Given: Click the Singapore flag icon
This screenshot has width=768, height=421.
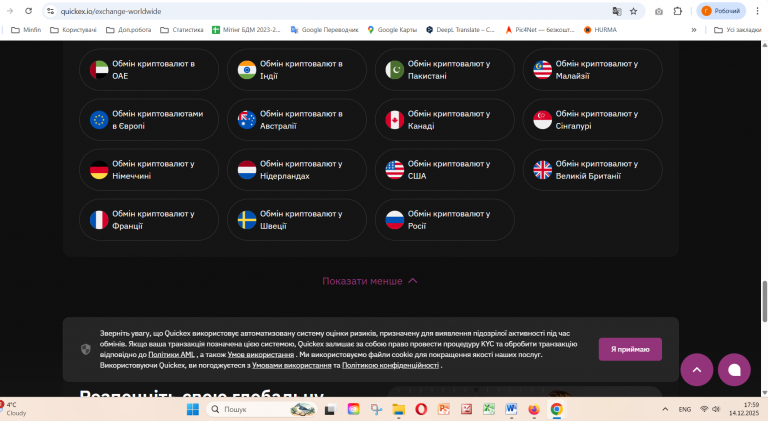Looking at the screenshot, I should click(542, 120).
